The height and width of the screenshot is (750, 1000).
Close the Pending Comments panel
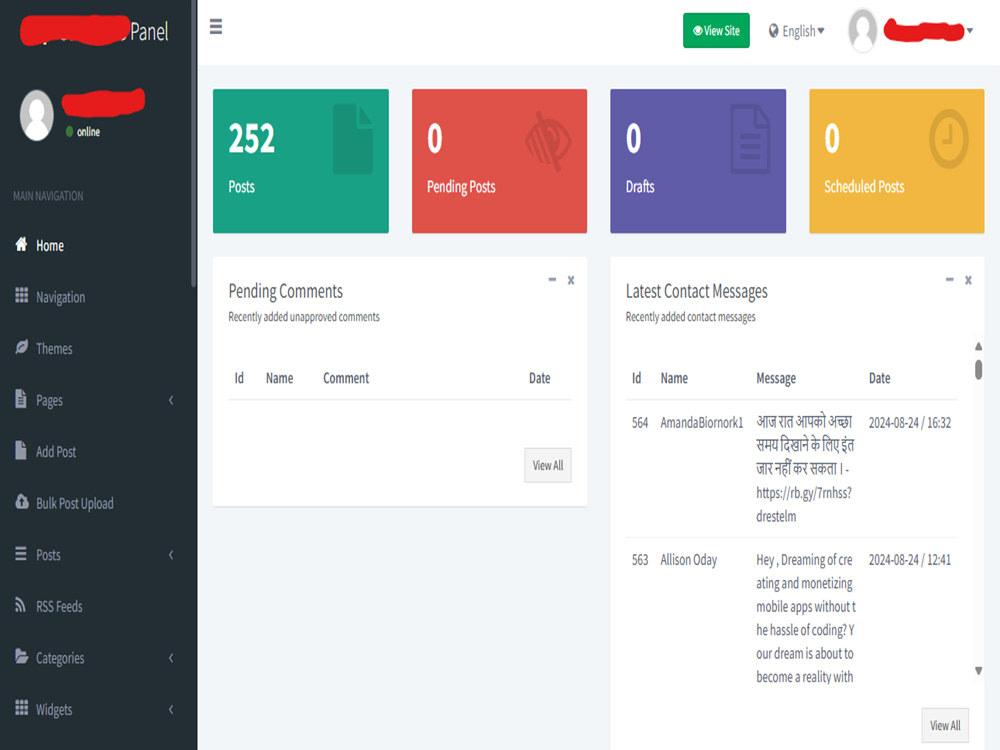tap(571, 280)
